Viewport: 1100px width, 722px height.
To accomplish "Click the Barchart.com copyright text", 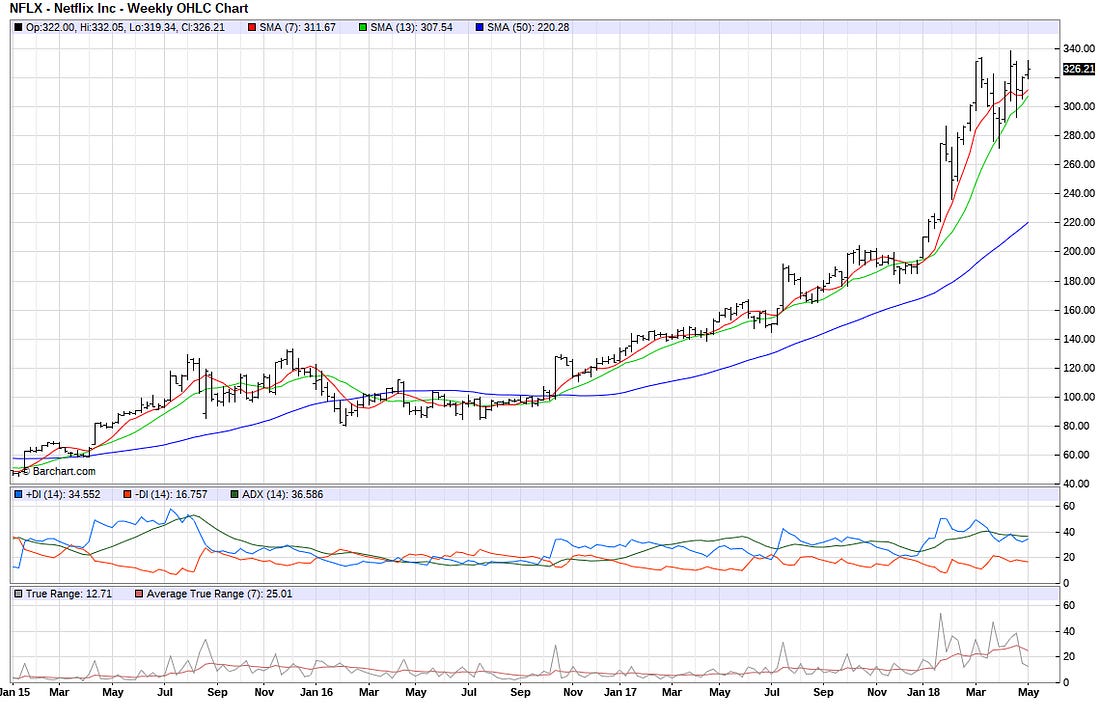I will (59, 472).
